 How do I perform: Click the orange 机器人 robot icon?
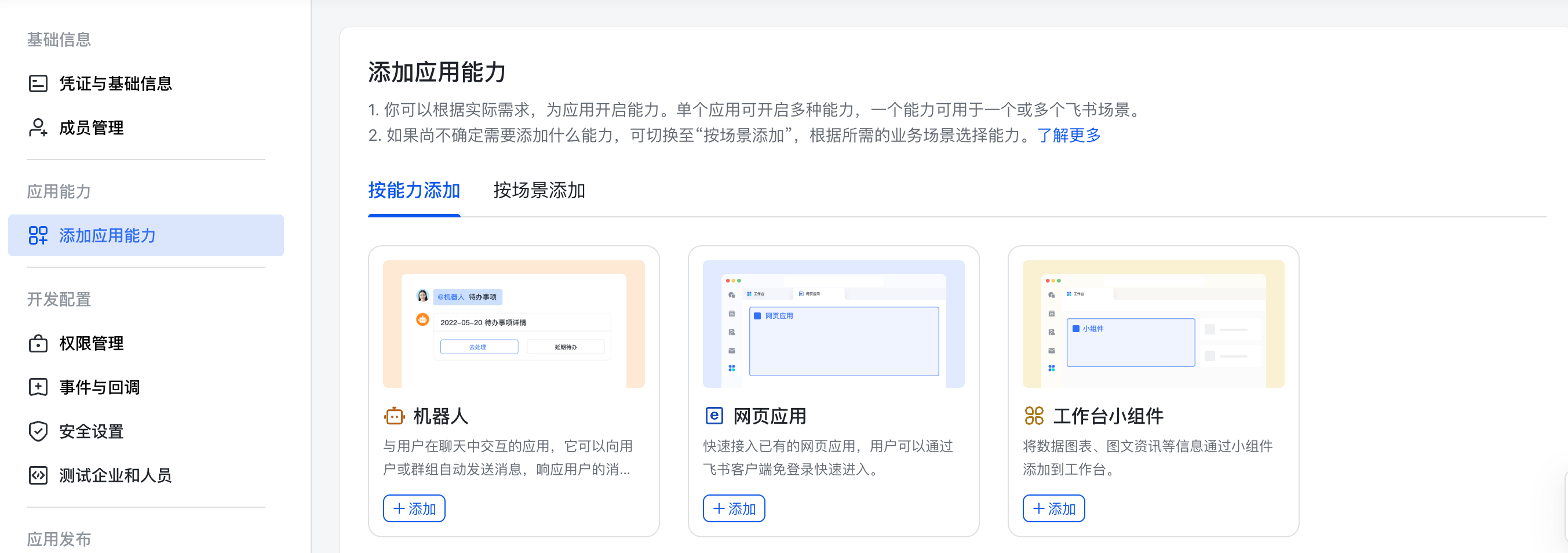pyautogui.click(x=394, y=416)
